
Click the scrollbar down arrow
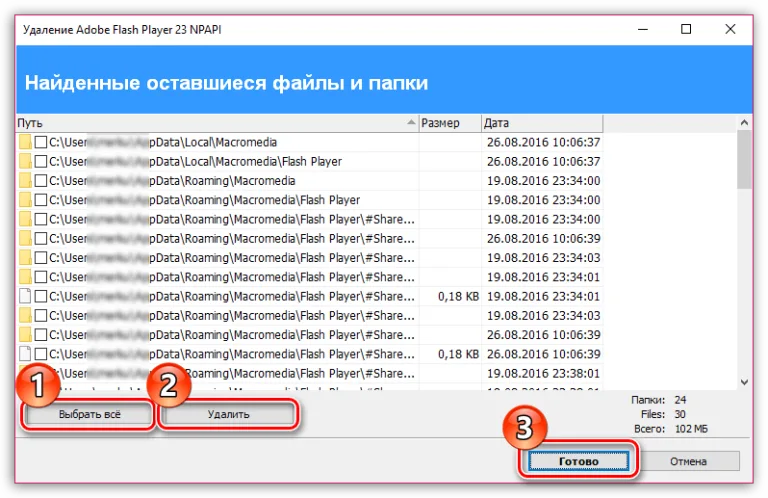coord(744,382)
